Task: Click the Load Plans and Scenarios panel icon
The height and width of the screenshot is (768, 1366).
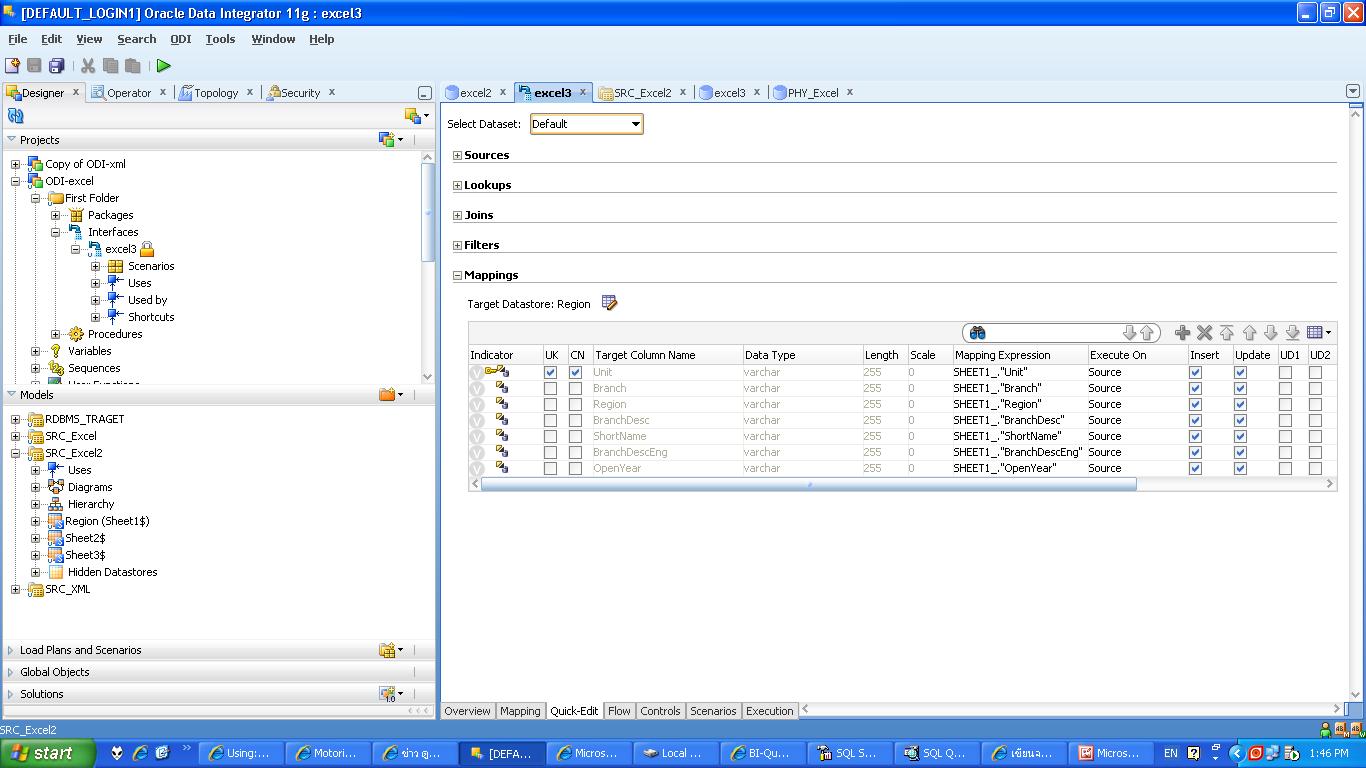Action: pos(391,650)
